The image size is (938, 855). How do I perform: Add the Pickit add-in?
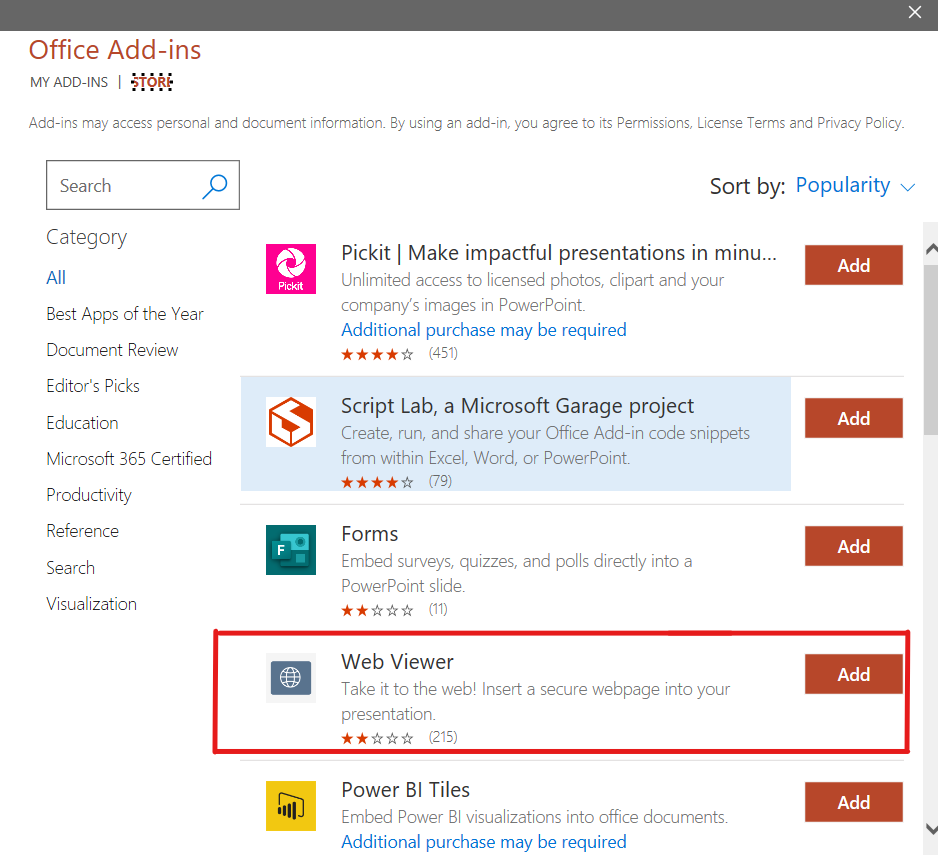click(x=853, y=265)
